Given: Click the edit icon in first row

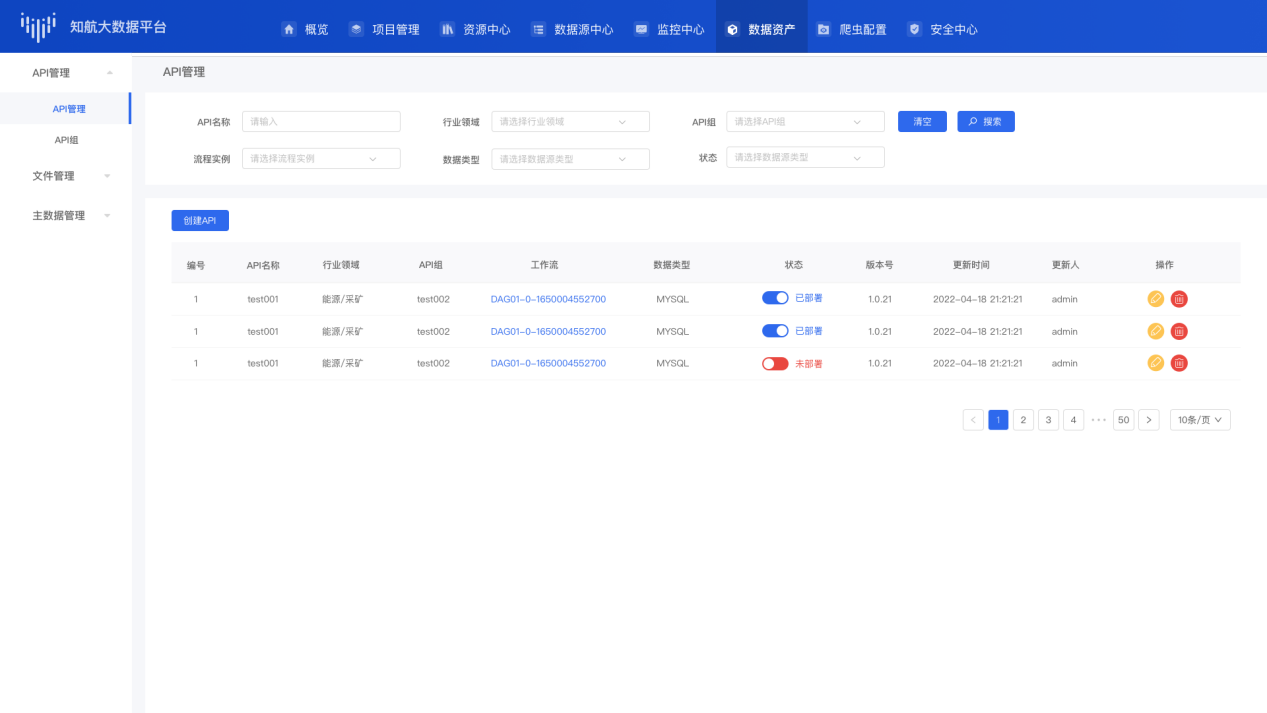Looking at the screenshot, I should [x=1155, y=299].
